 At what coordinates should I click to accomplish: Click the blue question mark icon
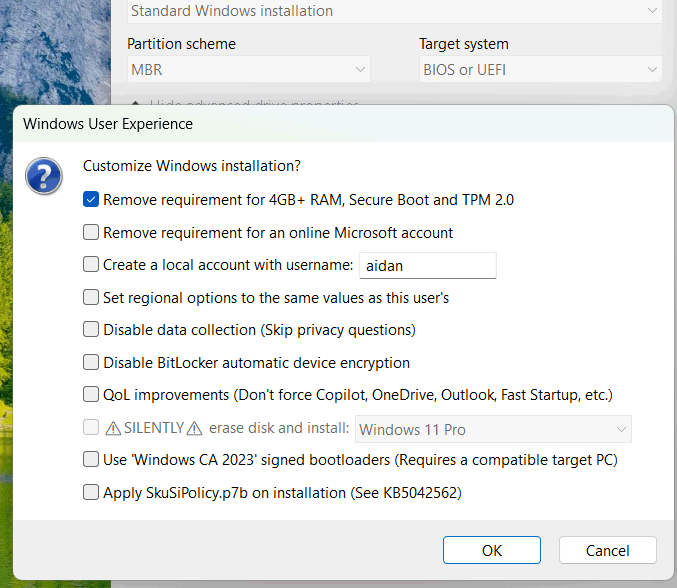point(44,176)
